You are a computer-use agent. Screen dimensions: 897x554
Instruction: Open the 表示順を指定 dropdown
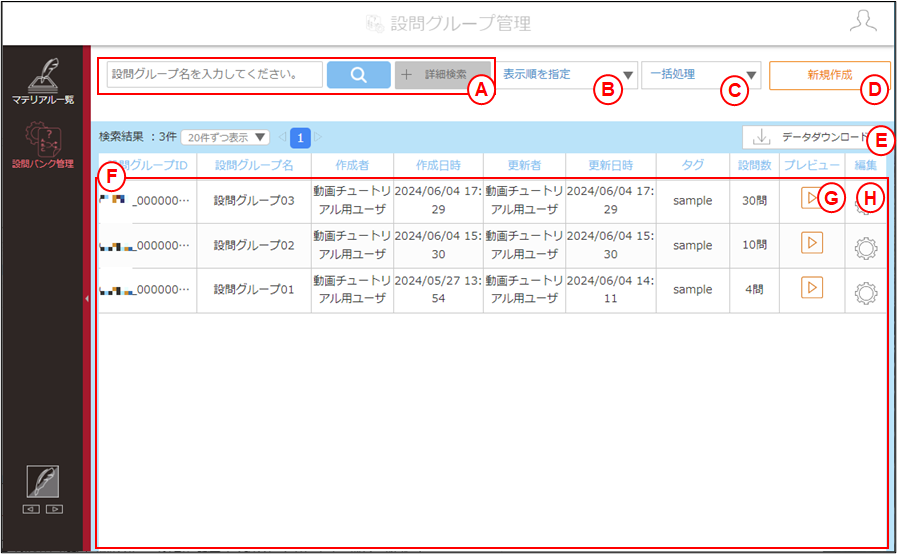coord(566,75)
